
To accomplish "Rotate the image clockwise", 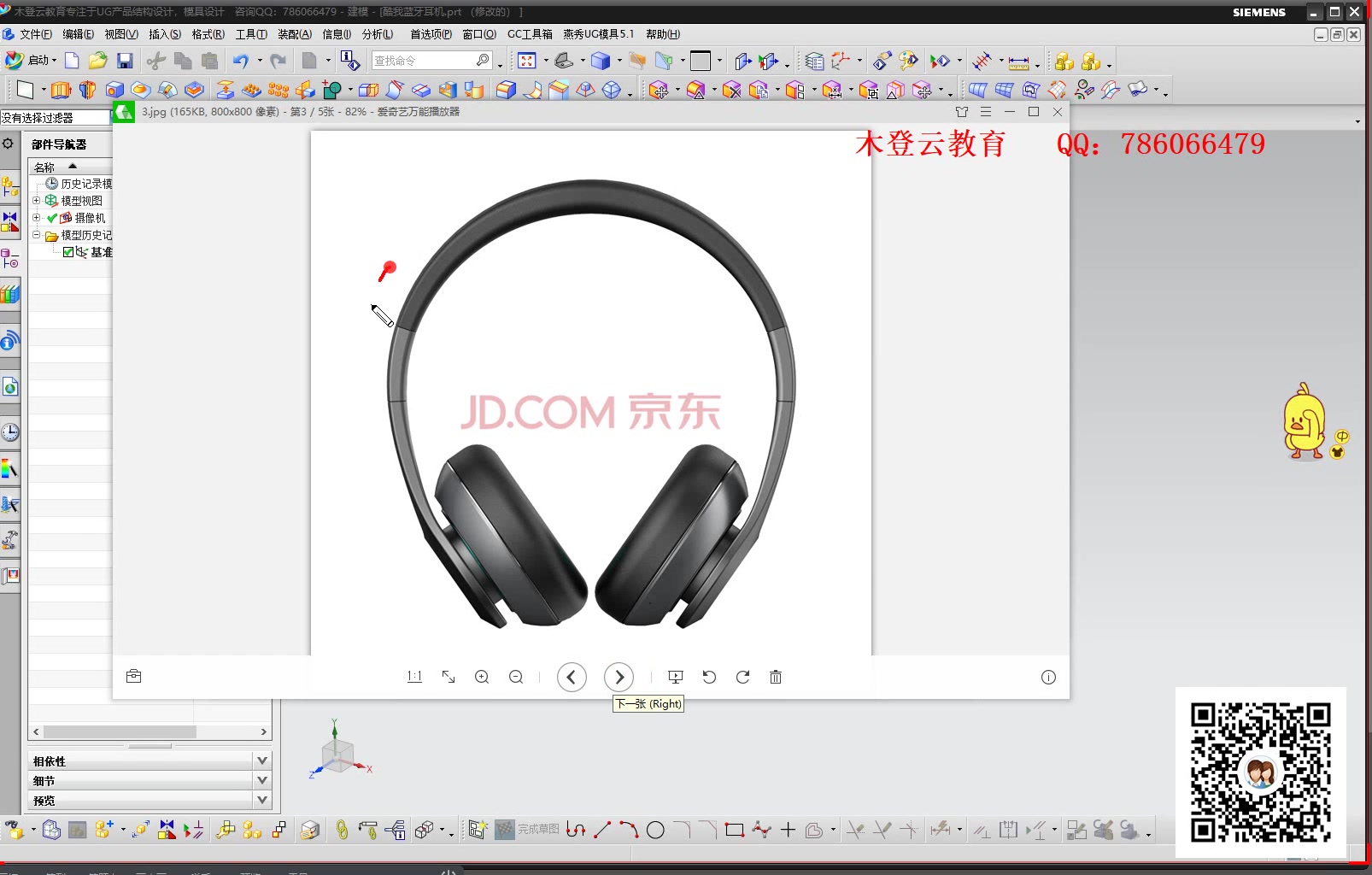I will click(742, 677).
